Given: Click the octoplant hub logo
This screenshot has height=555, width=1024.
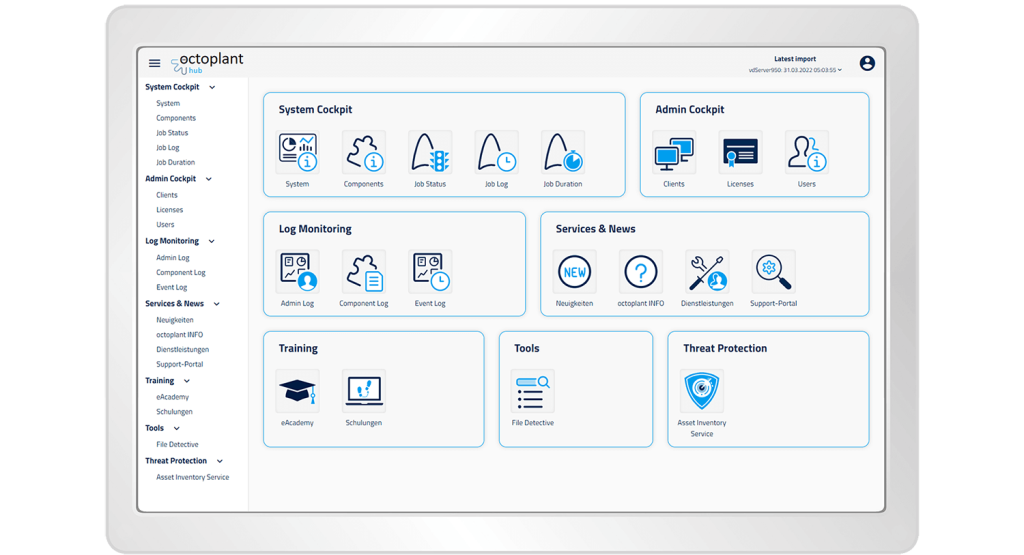Looking at the screenshot, I should click(207, 63).
